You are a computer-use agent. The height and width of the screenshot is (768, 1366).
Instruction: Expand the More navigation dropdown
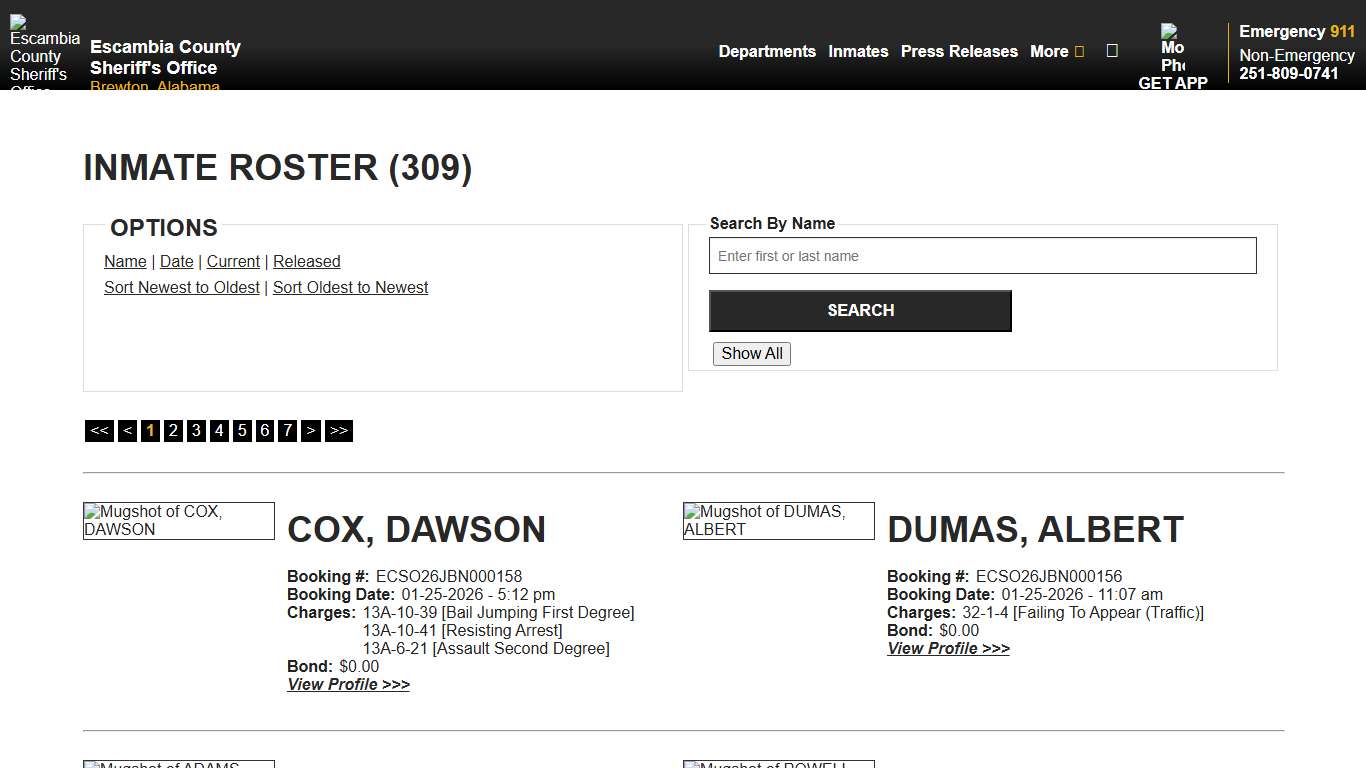[x=1056, y=51]
